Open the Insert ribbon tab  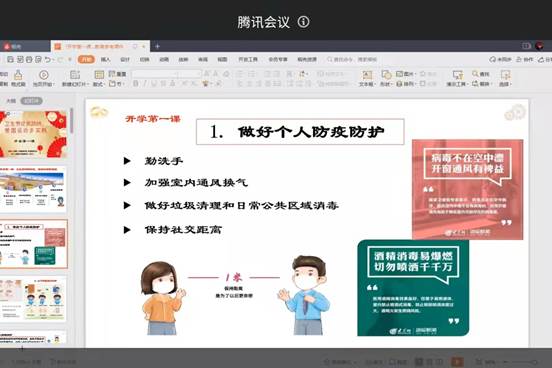(106, 60)
